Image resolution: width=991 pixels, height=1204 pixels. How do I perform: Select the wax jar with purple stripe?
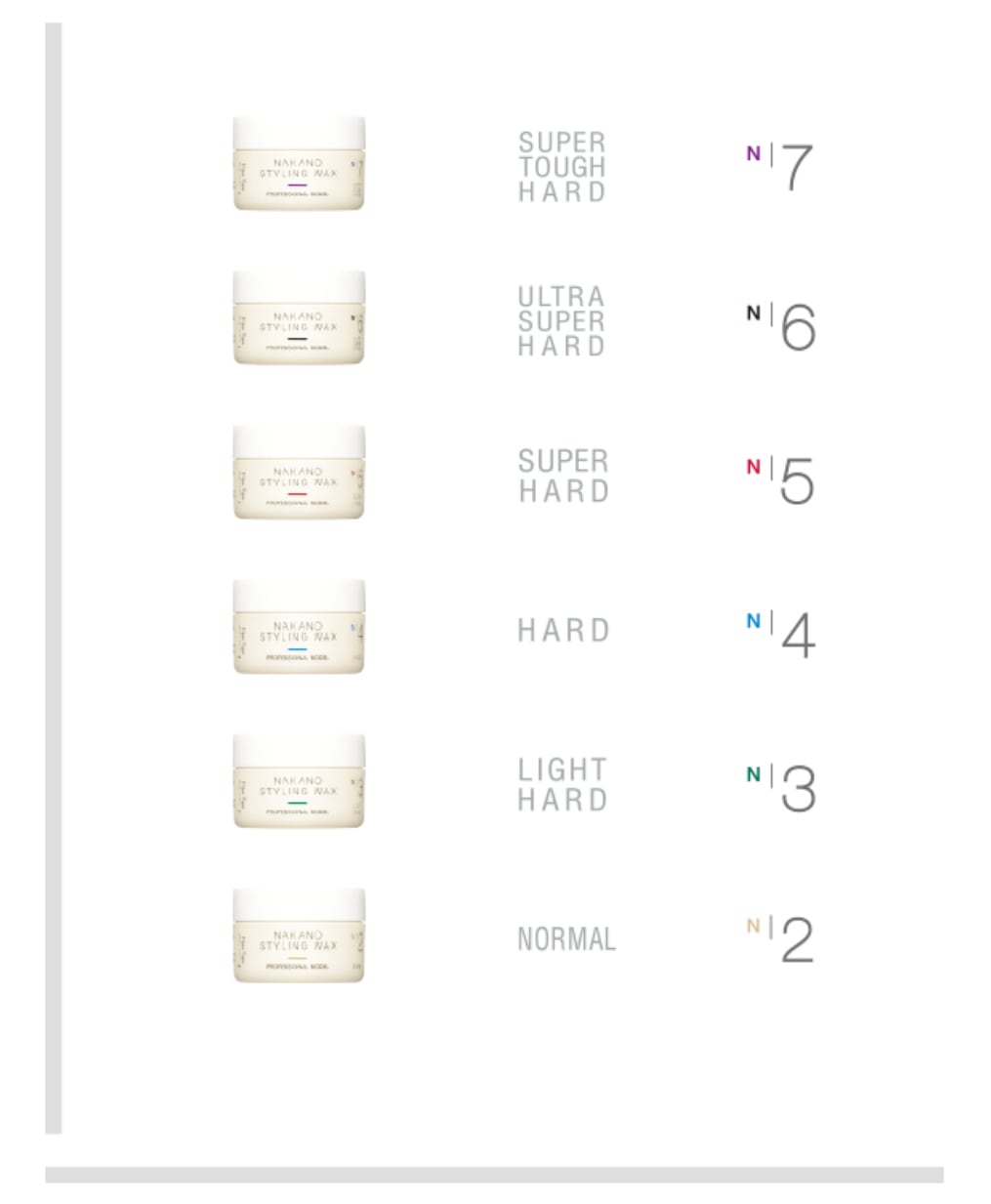(299, 163)
